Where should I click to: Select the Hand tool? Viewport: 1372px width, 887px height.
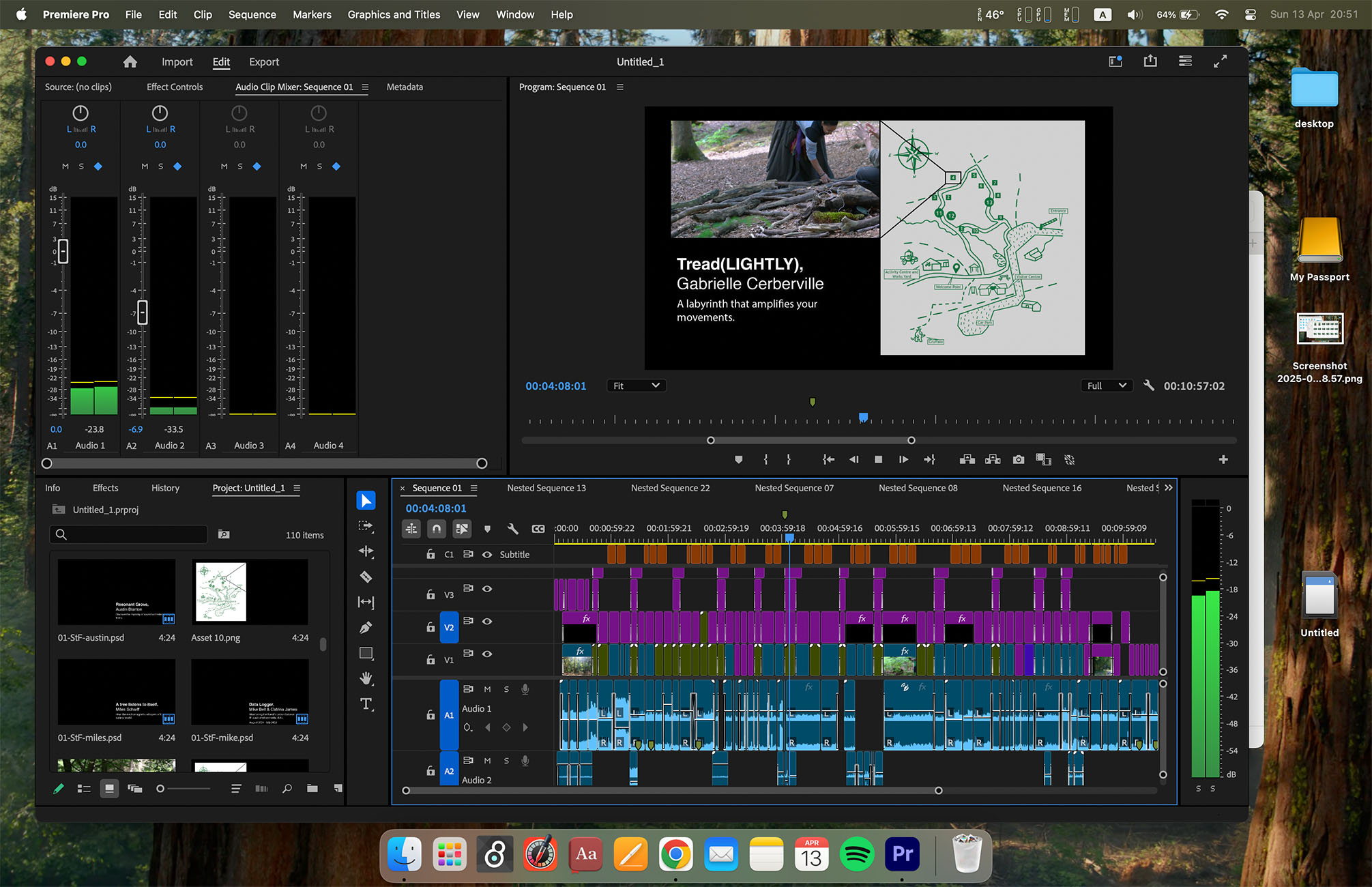366,678
